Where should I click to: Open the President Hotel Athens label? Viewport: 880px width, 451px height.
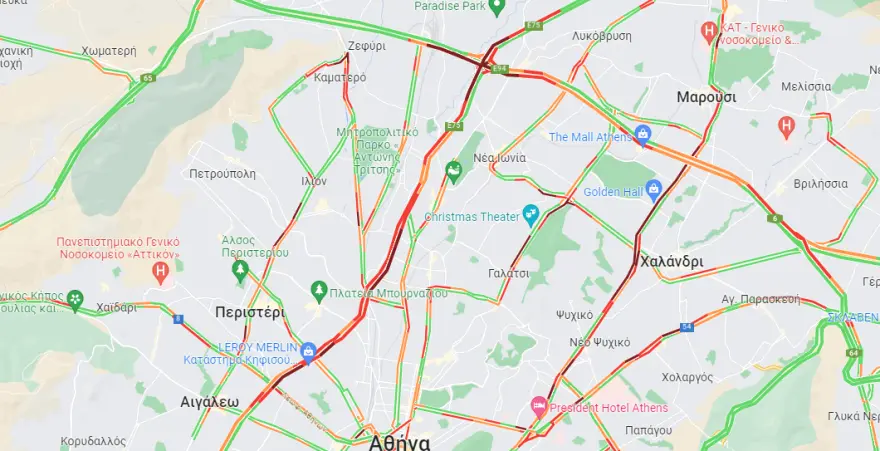[609, 408]
